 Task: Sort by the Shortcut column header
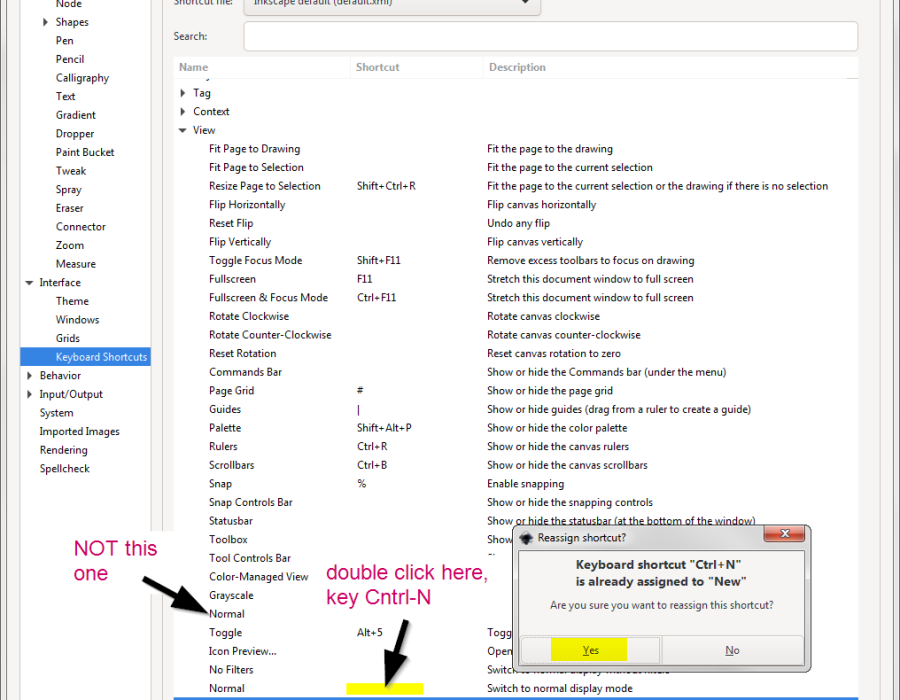coord(417,67)
